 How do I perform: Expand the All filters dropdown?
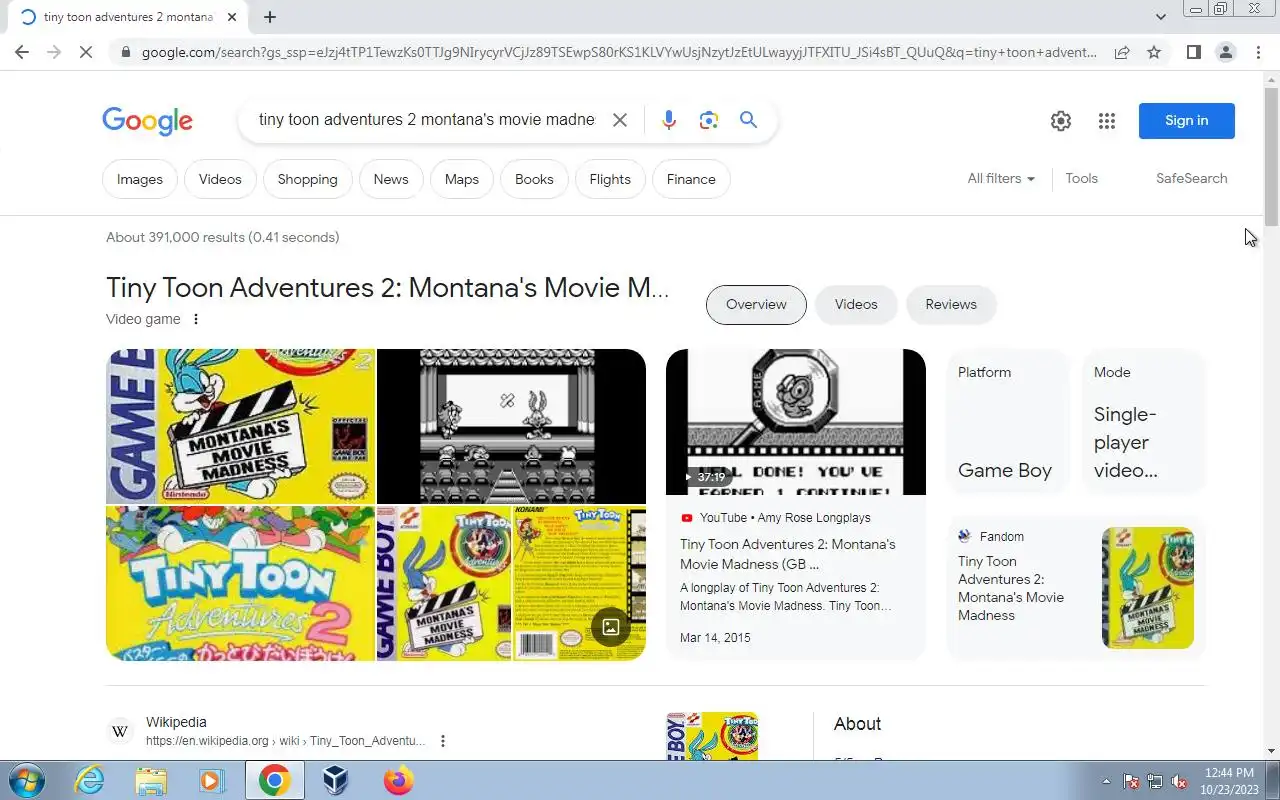point(1001,178)
